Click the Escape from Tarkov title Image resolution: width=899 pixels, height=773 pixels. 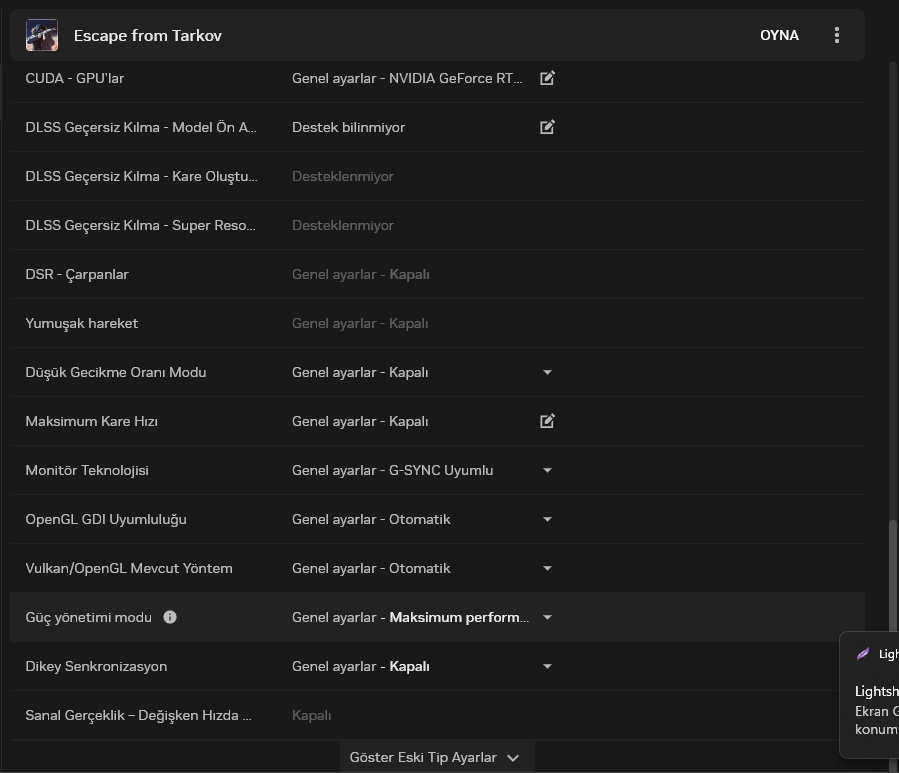click(x=147, y=36)
